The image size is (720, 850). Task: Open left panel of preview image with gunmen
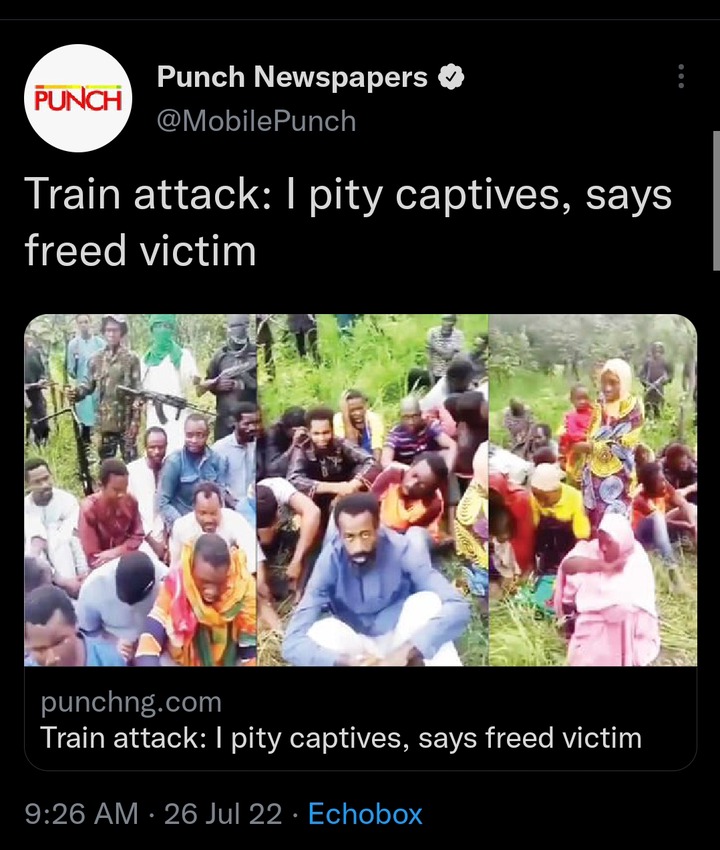(x=140, y=490)
